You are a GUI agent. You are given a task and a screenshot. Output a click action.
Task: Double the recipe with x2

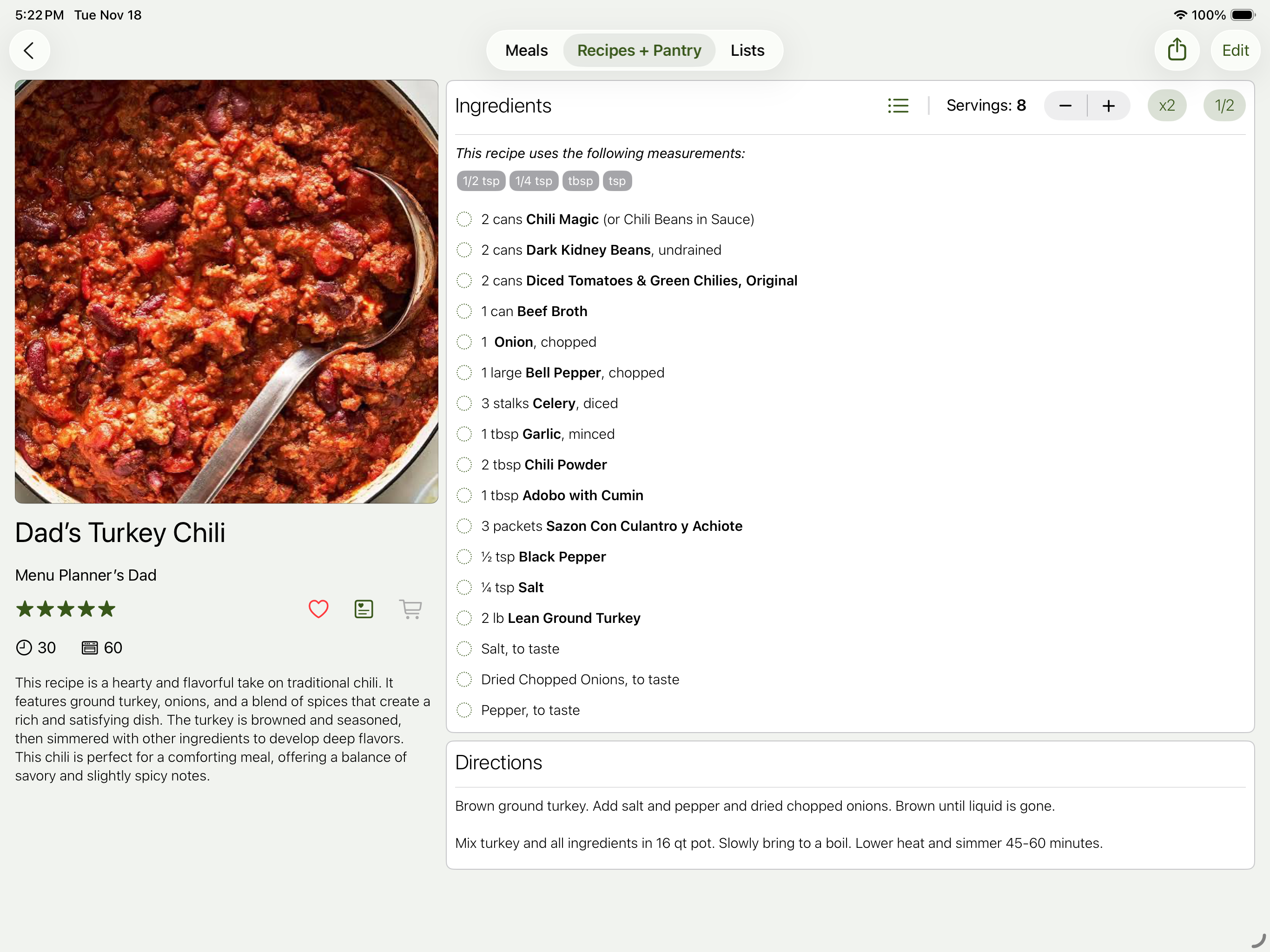pyautogui.click(x=1166, y=106)
